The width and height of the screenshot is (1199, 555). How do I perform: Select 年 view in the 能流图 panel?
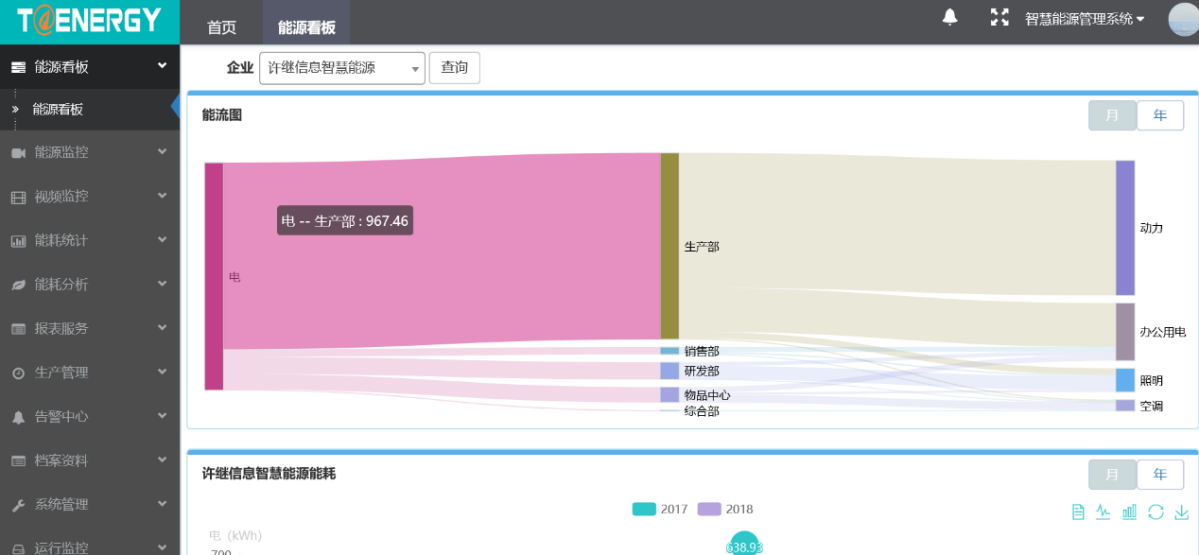[x=1160, y=115]
